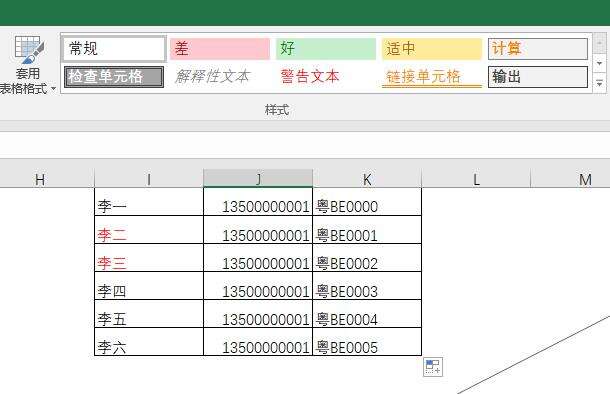
Task: Apply the 警告文本 cell style
Action: pos(326,77)
